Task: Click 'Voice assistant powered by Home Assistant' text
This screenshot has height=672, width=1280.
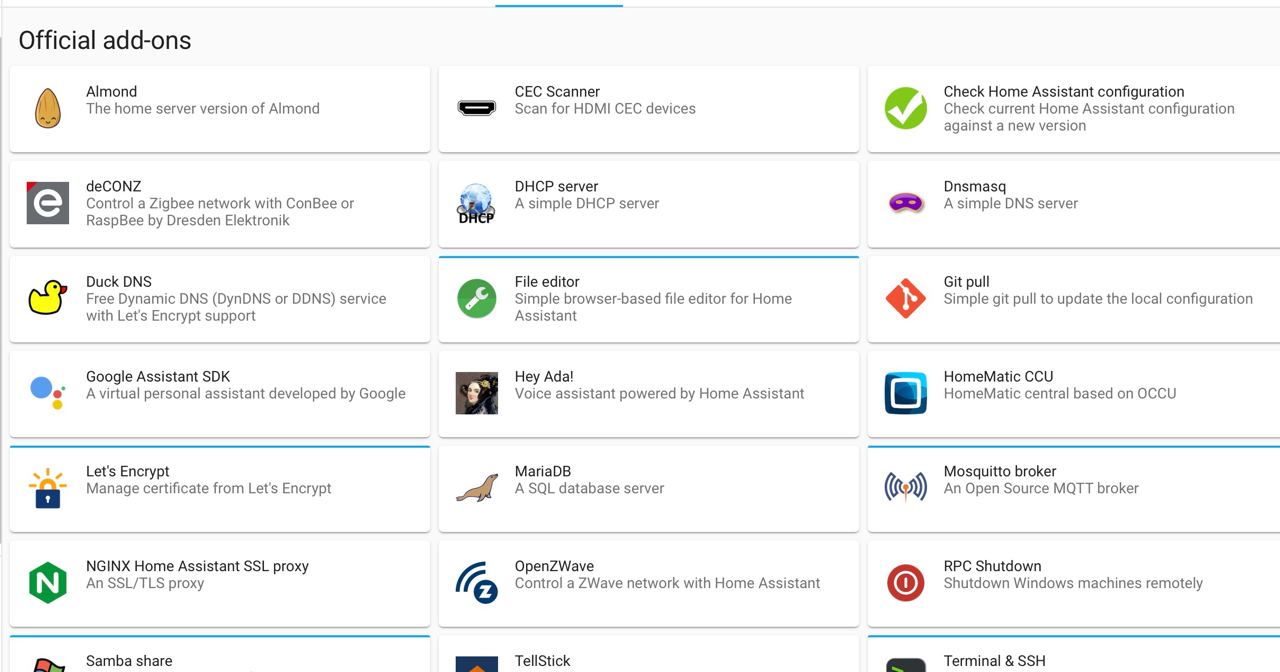Action: coord(659,393)
